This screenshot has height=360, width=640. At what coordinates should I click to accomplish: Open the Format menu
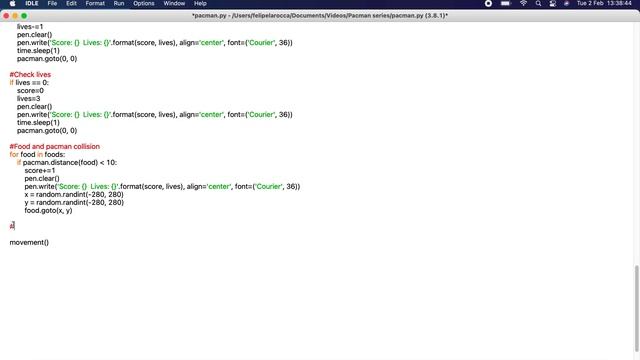coord(95,3)
